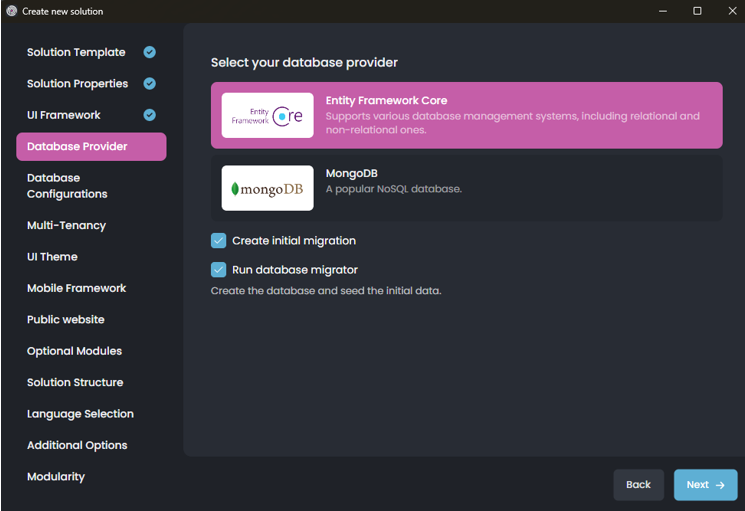Toggle Create initial migration checkbox
The image size is (745, 511).
click(x=219, y=241)
